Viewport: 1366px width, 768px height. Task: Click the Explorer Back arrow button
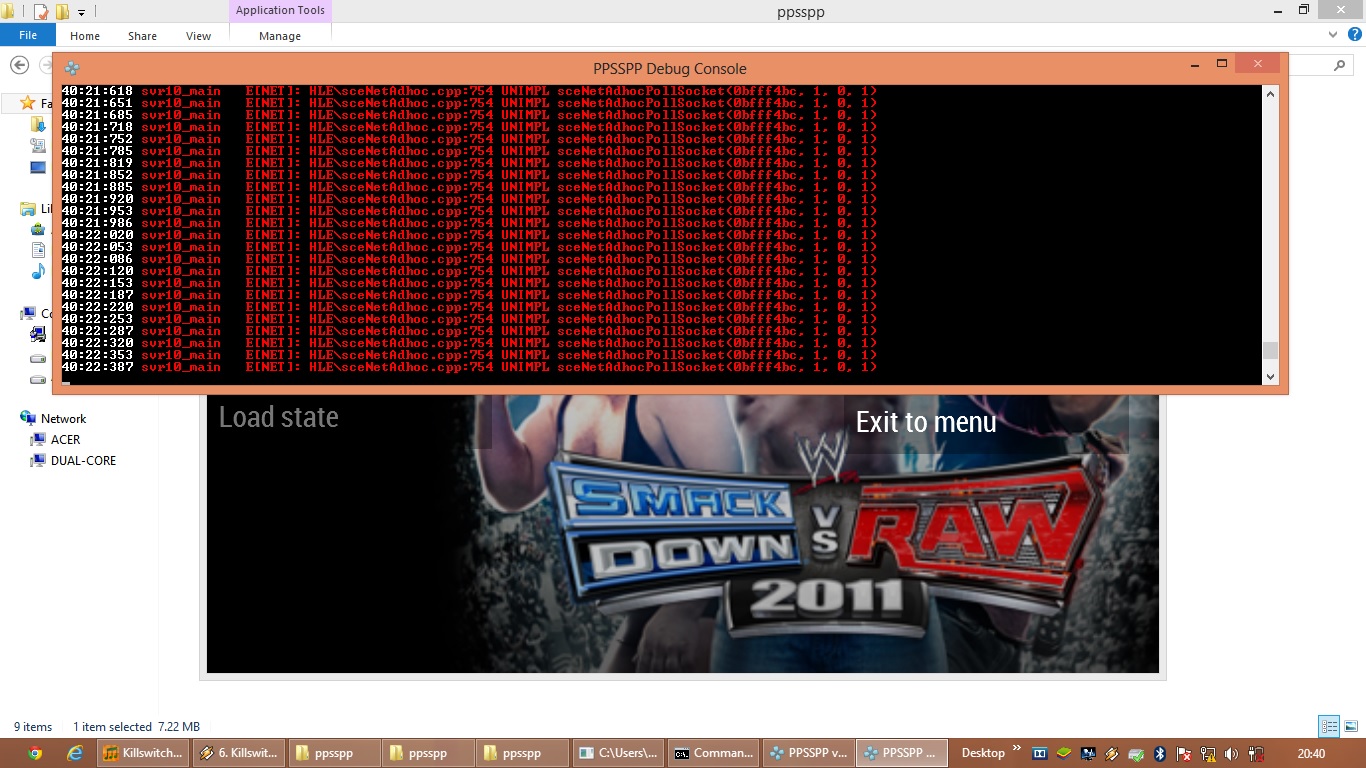tap(19, 65)
